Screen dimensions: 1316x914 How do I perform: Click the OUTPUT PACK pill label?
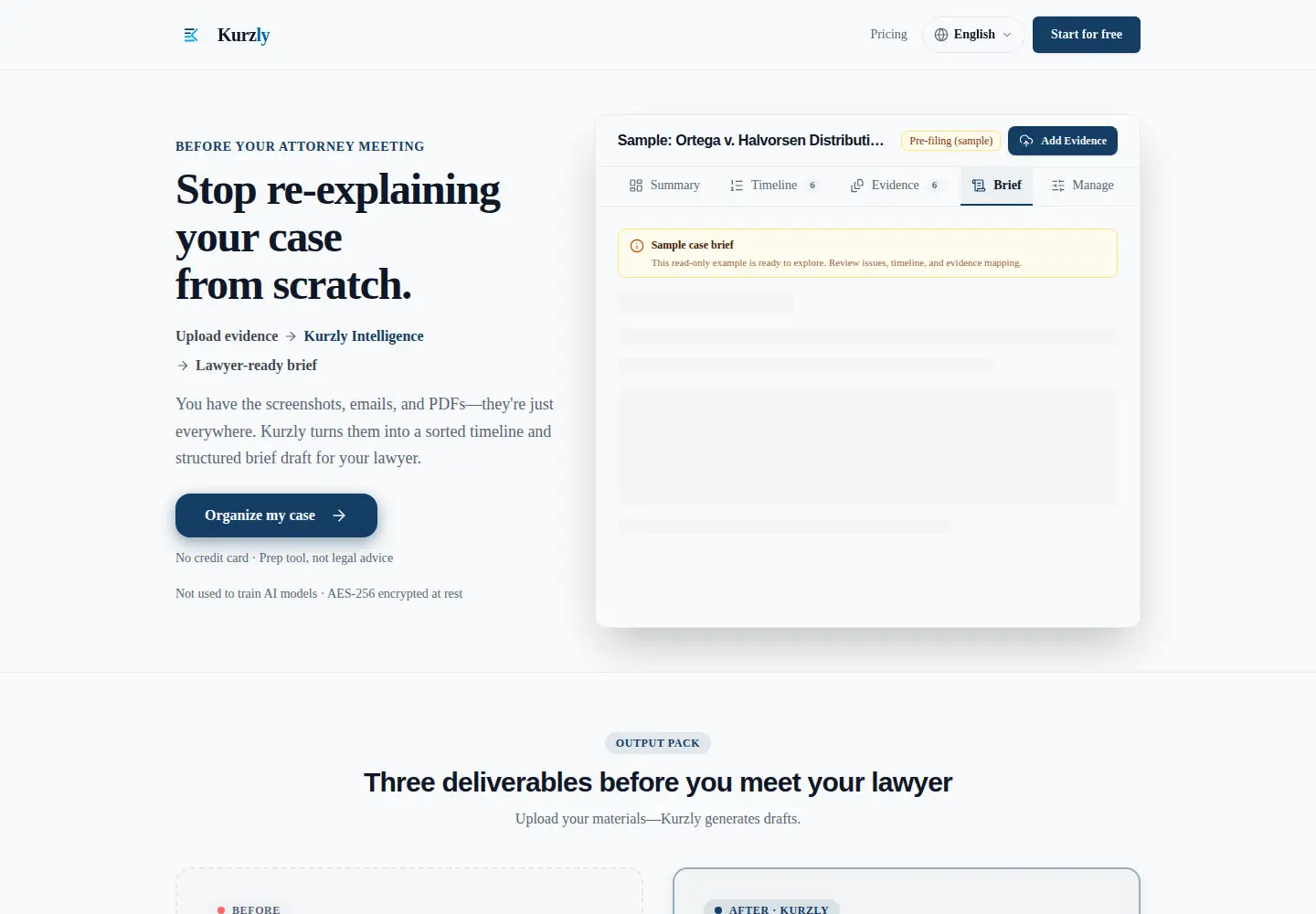tap(658, 743)
